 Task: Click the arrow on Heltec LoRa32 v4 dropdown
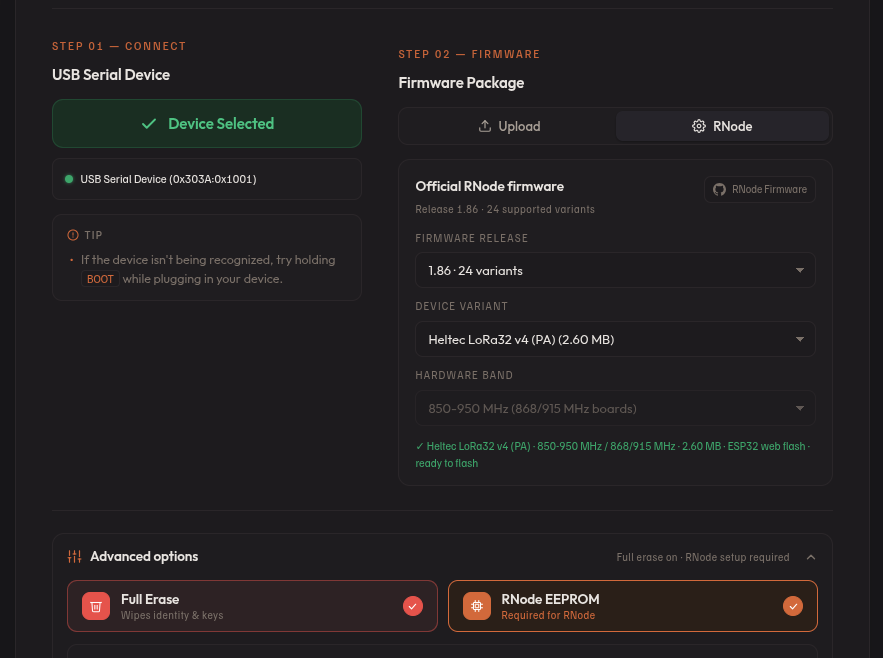click(800, 339)
